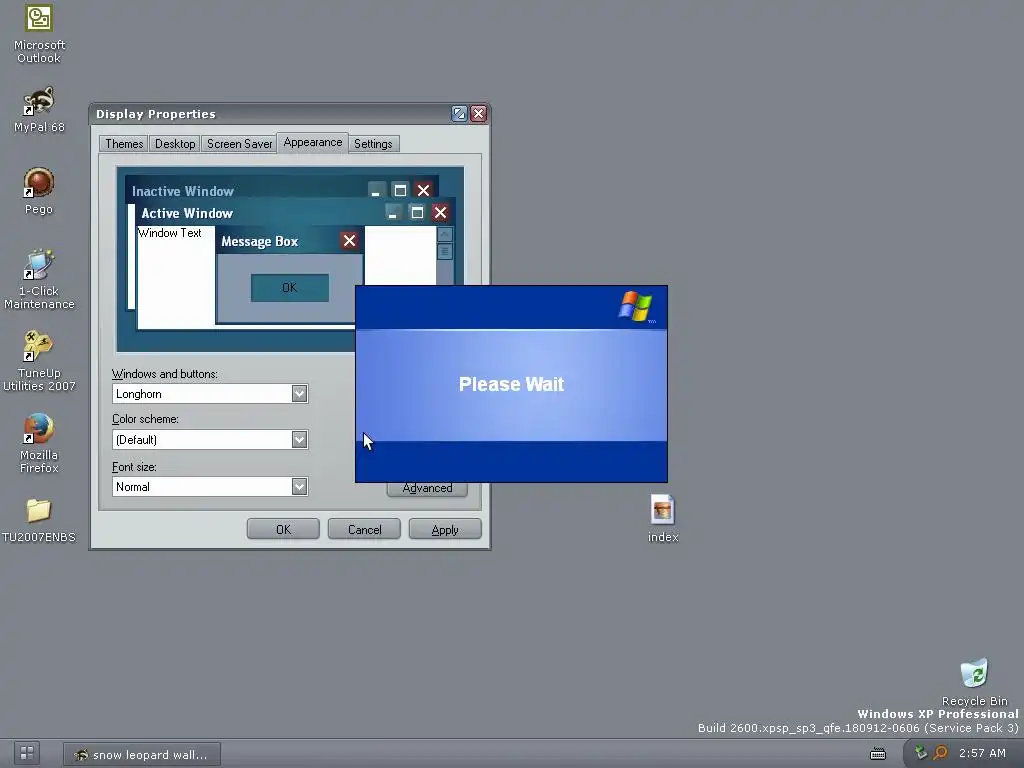Expand the Color scheme dropdown
This screenshot has width=1024, height=768.
click(299, 440)
